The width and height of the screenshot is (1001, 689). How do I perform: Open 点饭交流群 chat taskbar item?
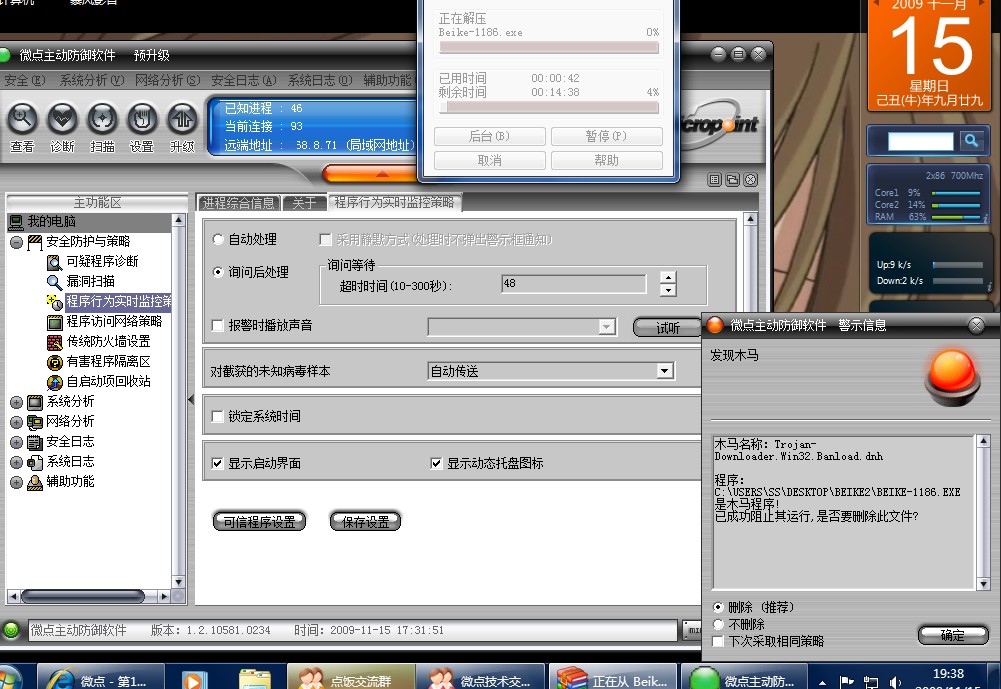click(351, 678)
